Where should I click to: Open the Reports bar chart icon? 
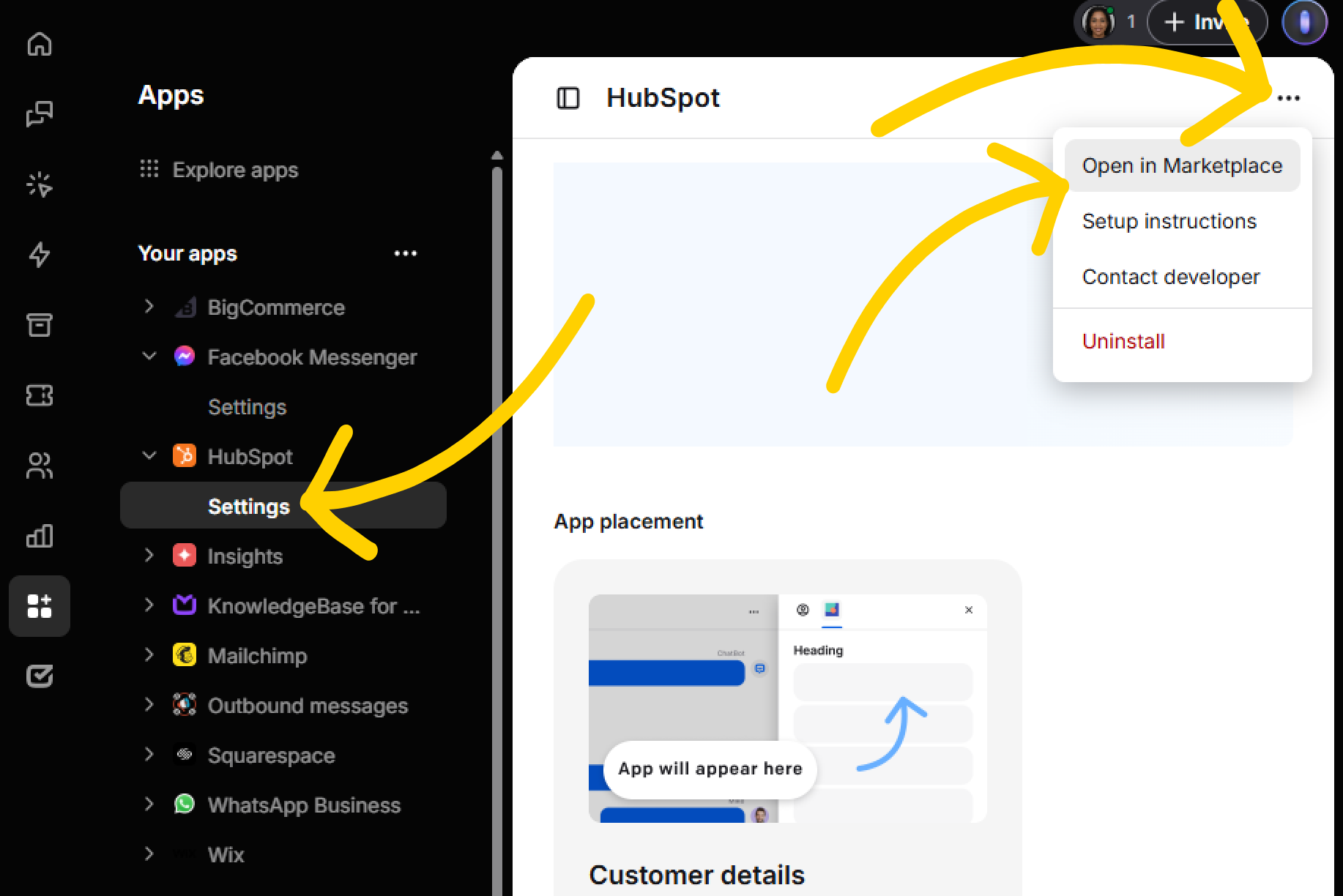pyautogui.click(x=40, y=536)
